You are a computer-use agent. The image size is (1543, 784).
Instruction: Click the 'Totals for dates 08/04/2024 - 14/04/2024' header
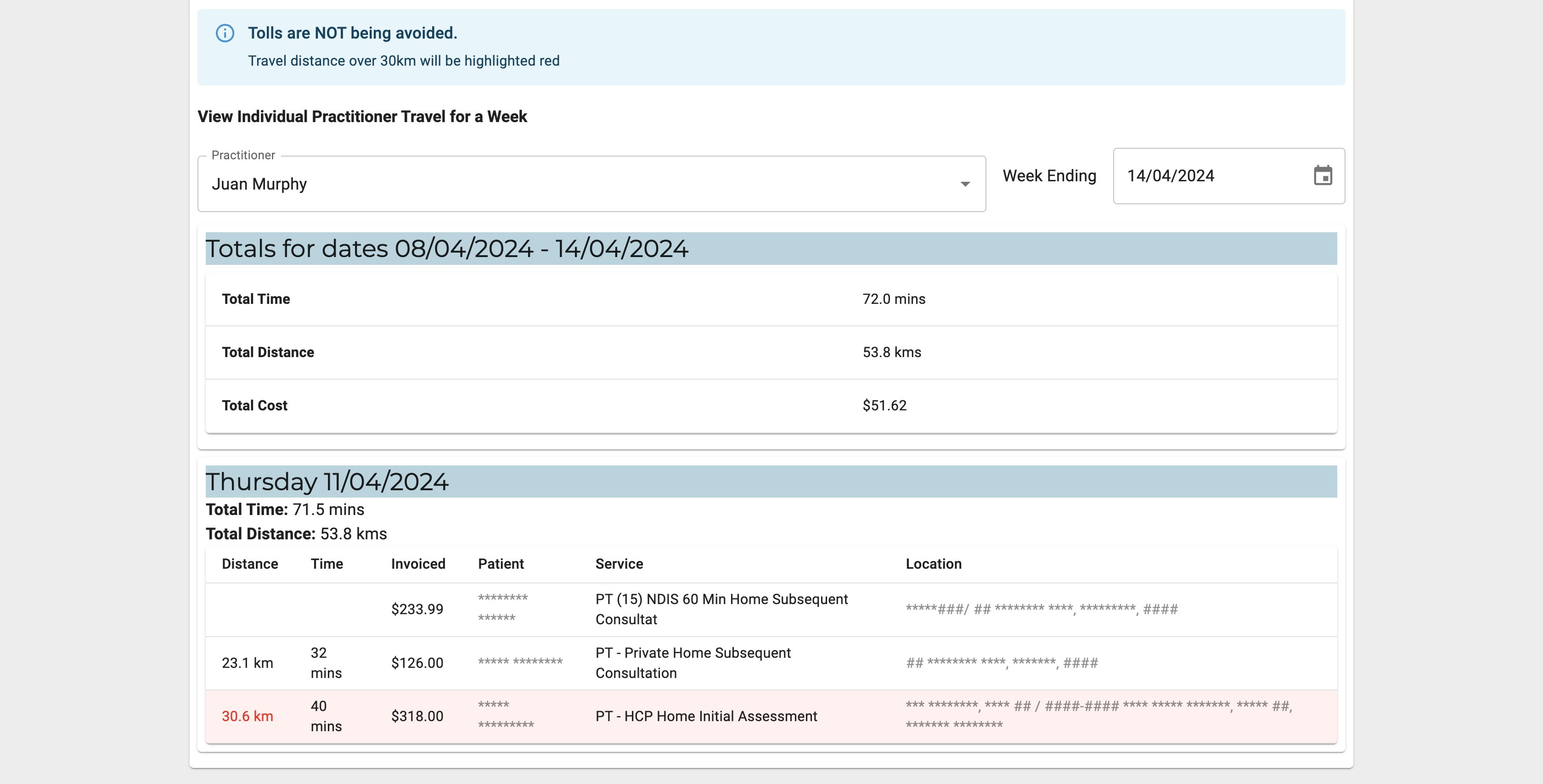[771, 248]
